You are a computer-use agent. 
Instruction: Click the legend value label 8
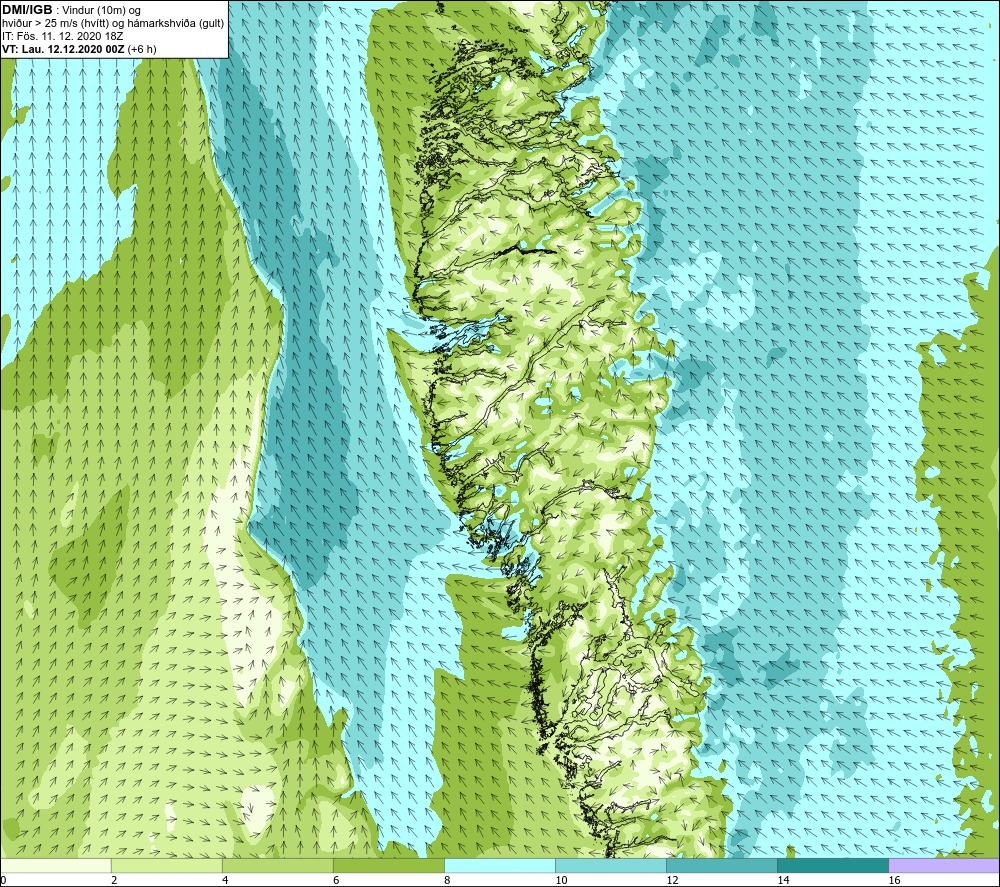tap(447, 880)
